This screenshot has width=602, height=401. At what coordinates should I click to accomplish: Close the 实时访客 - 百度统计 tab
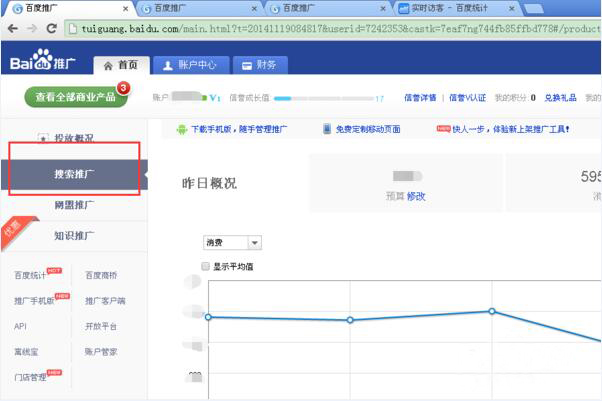point(511,8)
